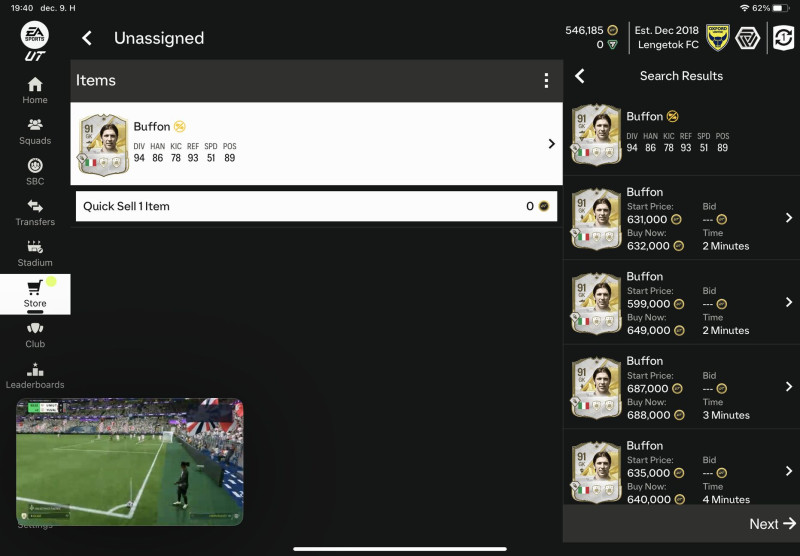Click the coin icon in Quick Sell row
Screen dimensions: 800x556
tap(544, 206)
